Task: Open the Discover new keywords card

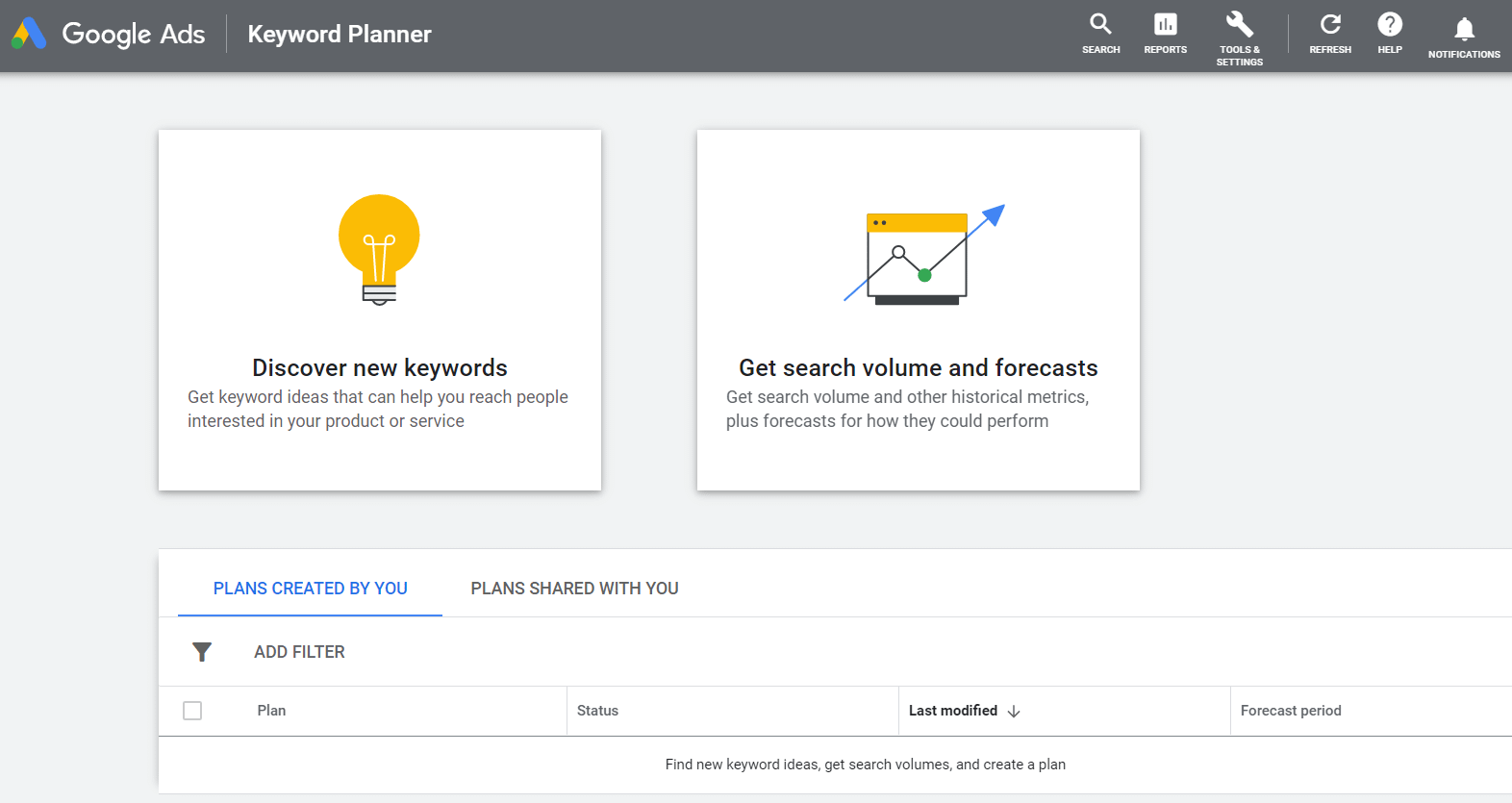Action: [380, 311]
